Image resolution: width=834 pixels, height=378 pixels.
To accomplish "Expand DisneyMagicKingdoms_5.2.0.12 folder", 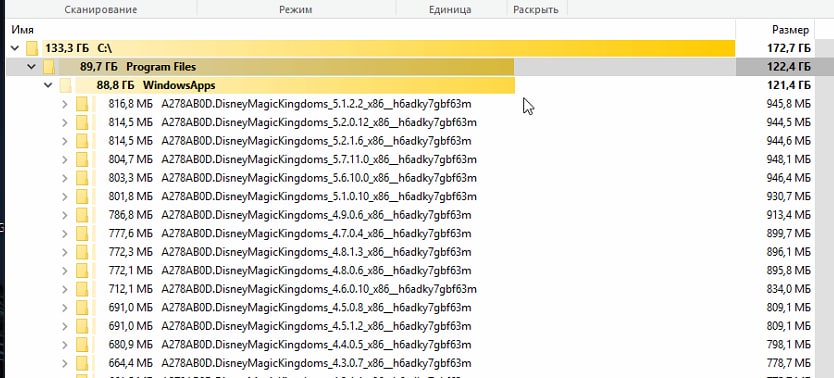I will coord(65,123).
